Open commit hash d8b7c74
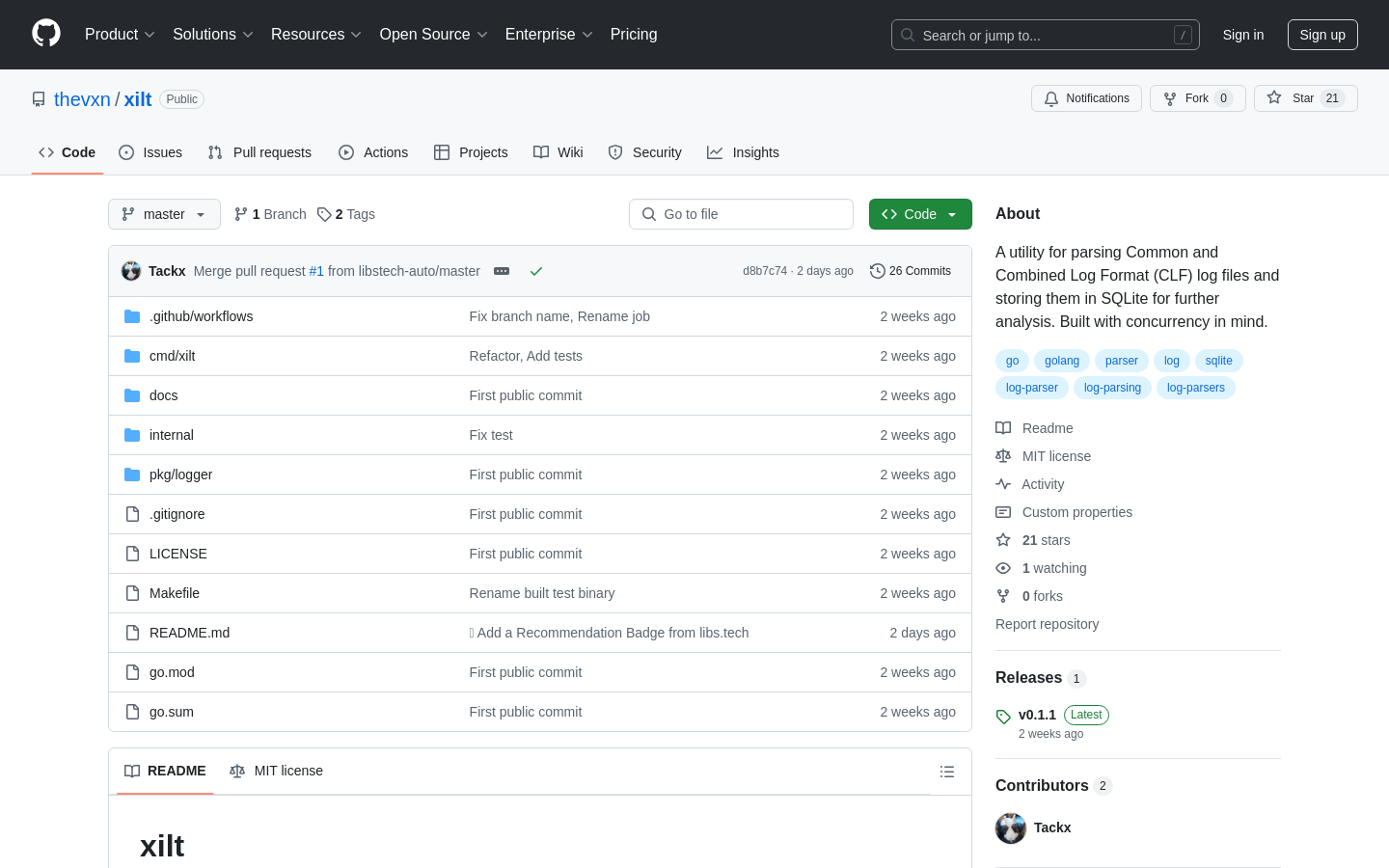Viewport: 1389px width, 868px height. click(x=765, y=271)
